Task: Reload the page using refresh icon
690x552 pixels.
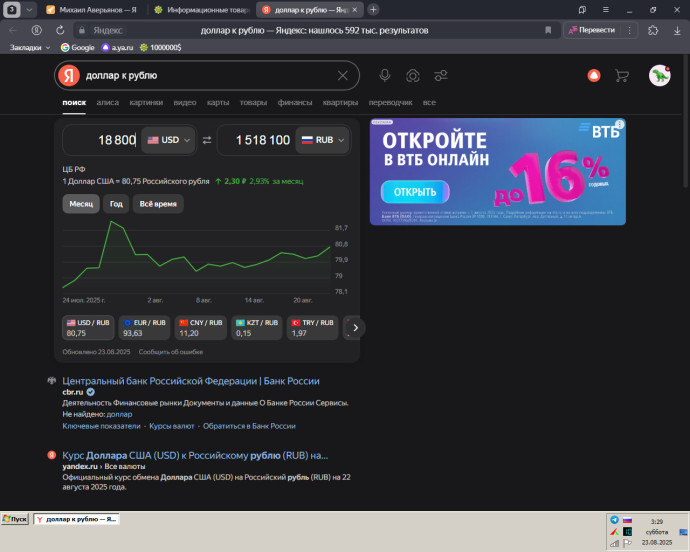Action: (x=60, y=30)
